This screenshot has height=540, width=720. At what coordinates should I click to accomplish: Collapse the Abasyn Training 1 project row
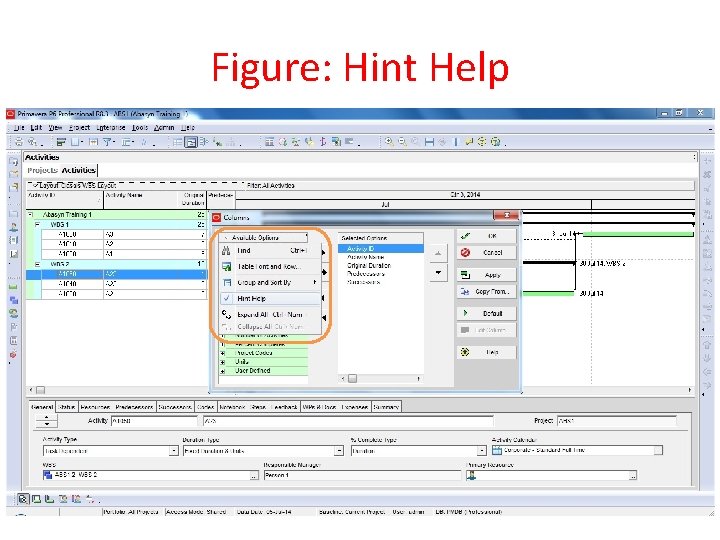point(30,214)
